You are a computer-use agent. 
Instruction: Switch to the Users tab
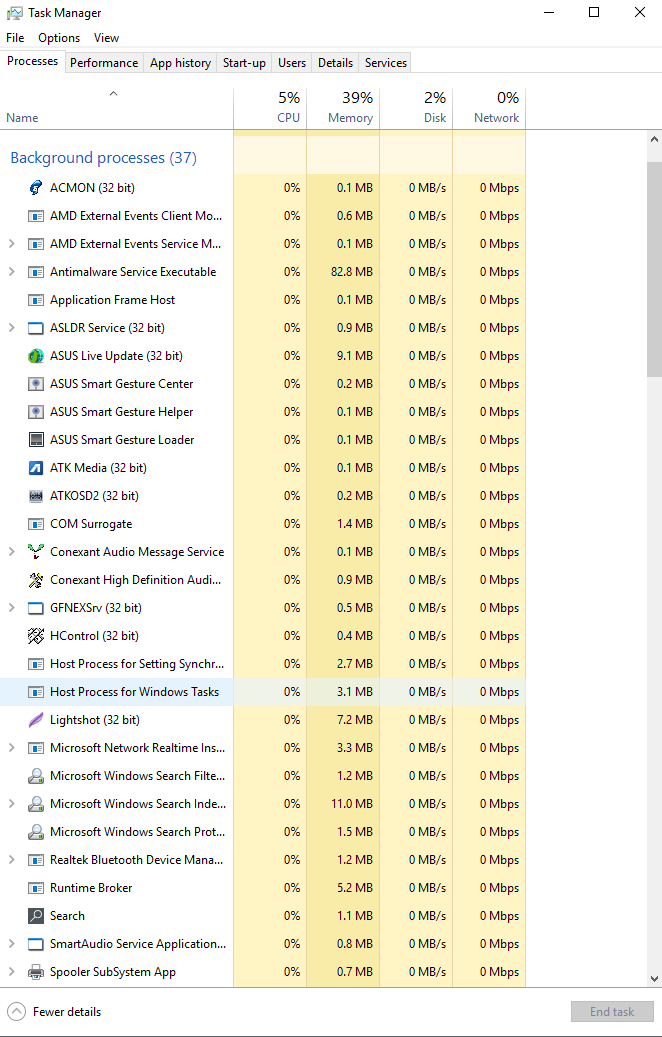pyautogui.click(x=292, y=63)
